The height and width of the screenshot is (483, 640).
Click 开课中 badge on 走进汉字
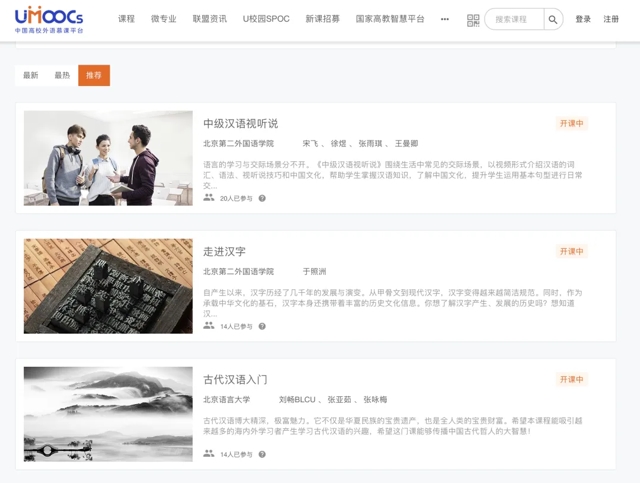[x=571, y=251]
